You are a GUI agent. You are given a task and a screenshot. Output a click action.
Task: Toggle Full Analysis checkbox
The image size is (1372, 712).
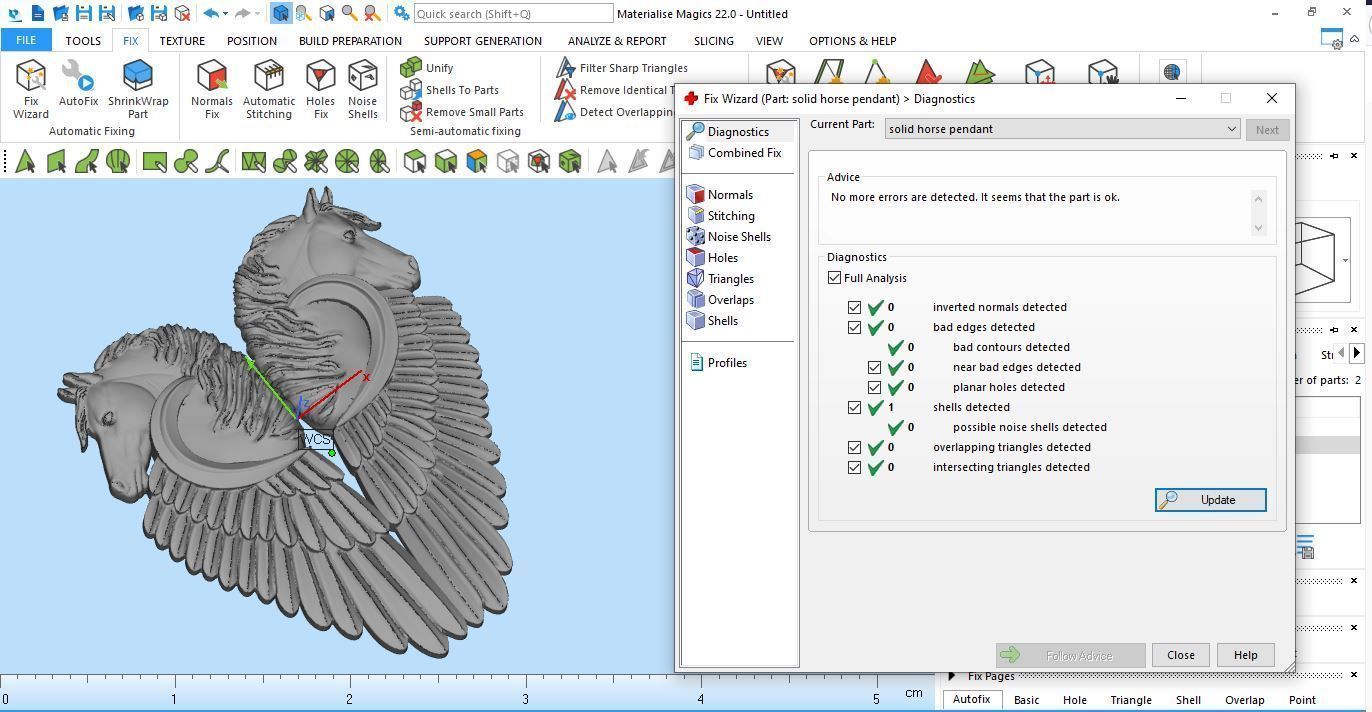(835, 278)
